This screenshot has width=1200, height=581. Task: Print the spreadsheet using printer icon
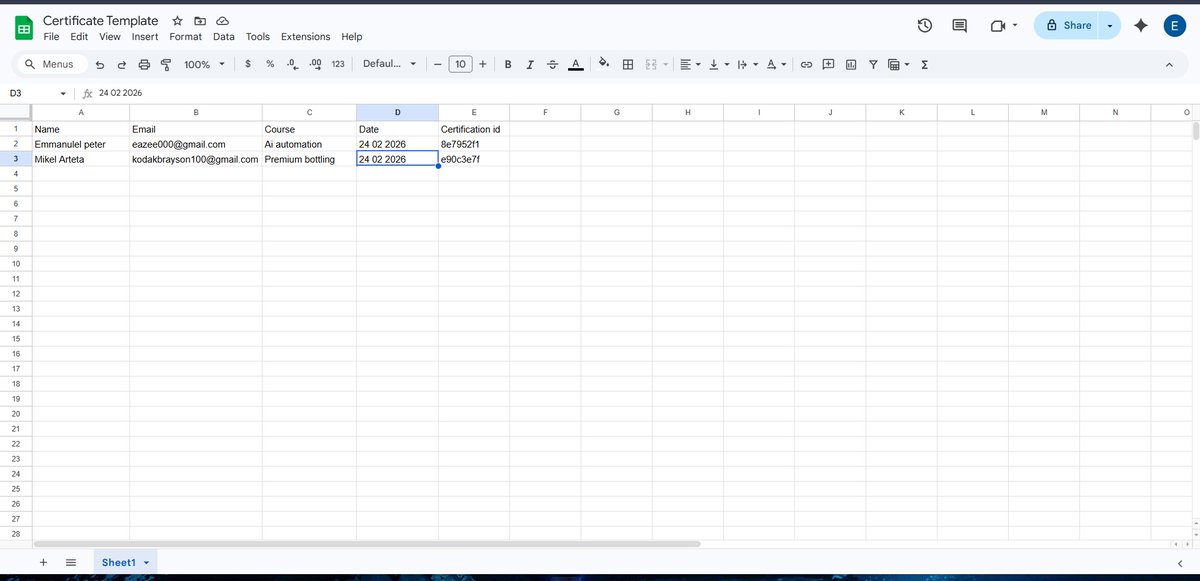(x=144, y=64)
